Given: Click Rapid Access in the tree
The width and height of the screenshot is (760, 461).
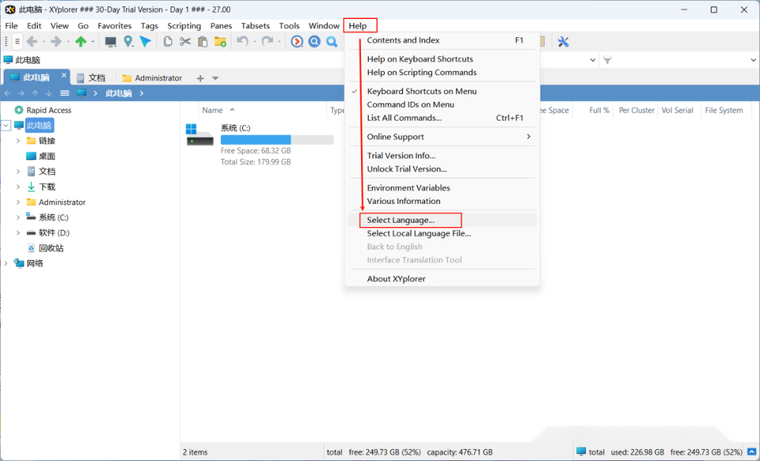Looking at the screenshot, I should [48, 110].
